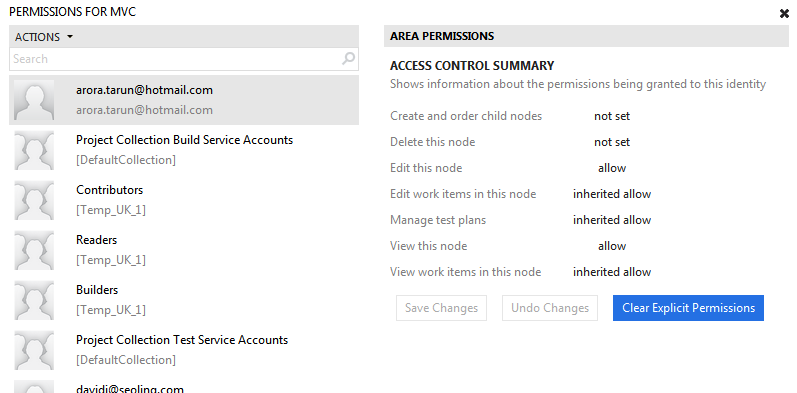
Task: Click the magnifier search icon
Action: (x=348, y=58)
